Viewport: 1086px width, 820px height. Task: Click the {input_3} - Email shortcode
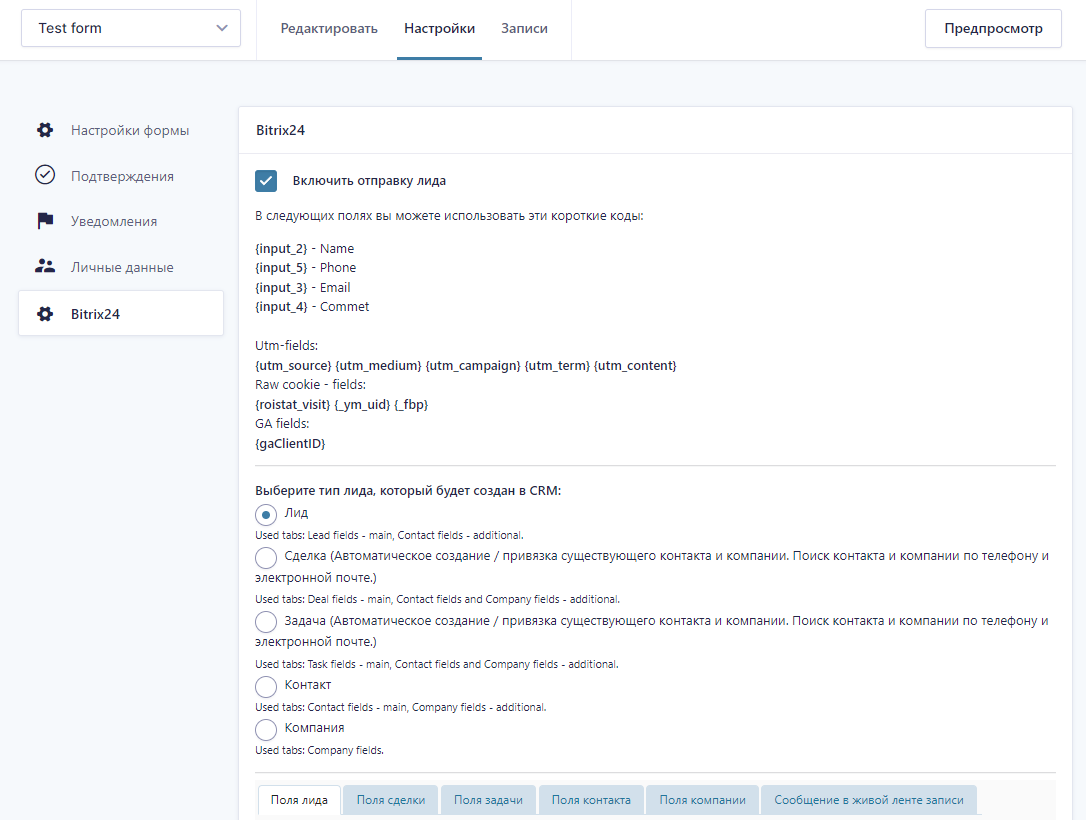point(303,287)
